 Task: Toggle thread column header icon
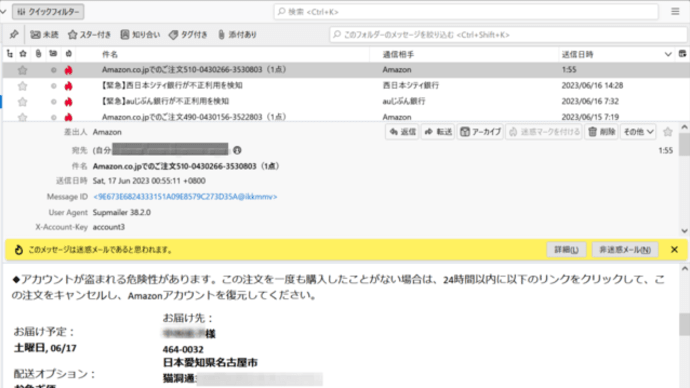point(10,54)
